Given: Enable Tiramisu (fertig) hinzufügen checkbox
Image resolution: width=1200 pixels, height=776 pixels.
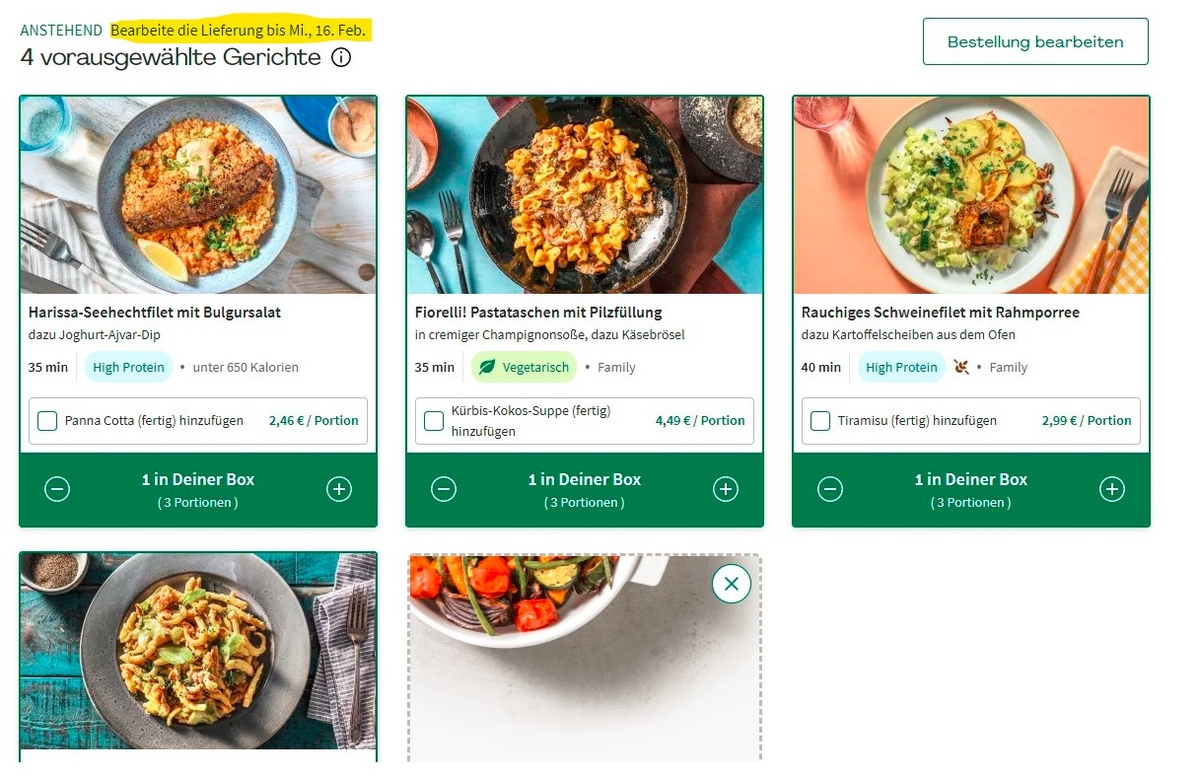Looking at the screenshot, I should [x=820, y=421].
